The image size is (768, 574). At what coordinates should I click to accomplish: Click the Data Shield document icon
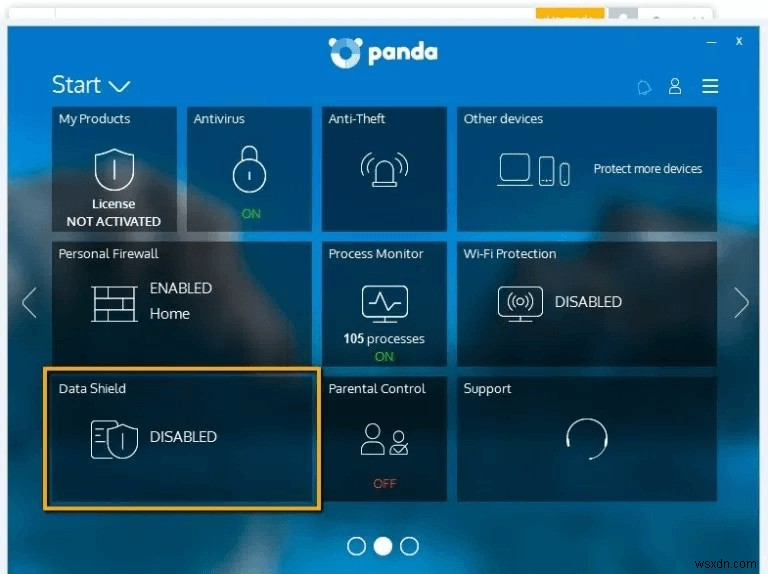click(x=114, y=439)
